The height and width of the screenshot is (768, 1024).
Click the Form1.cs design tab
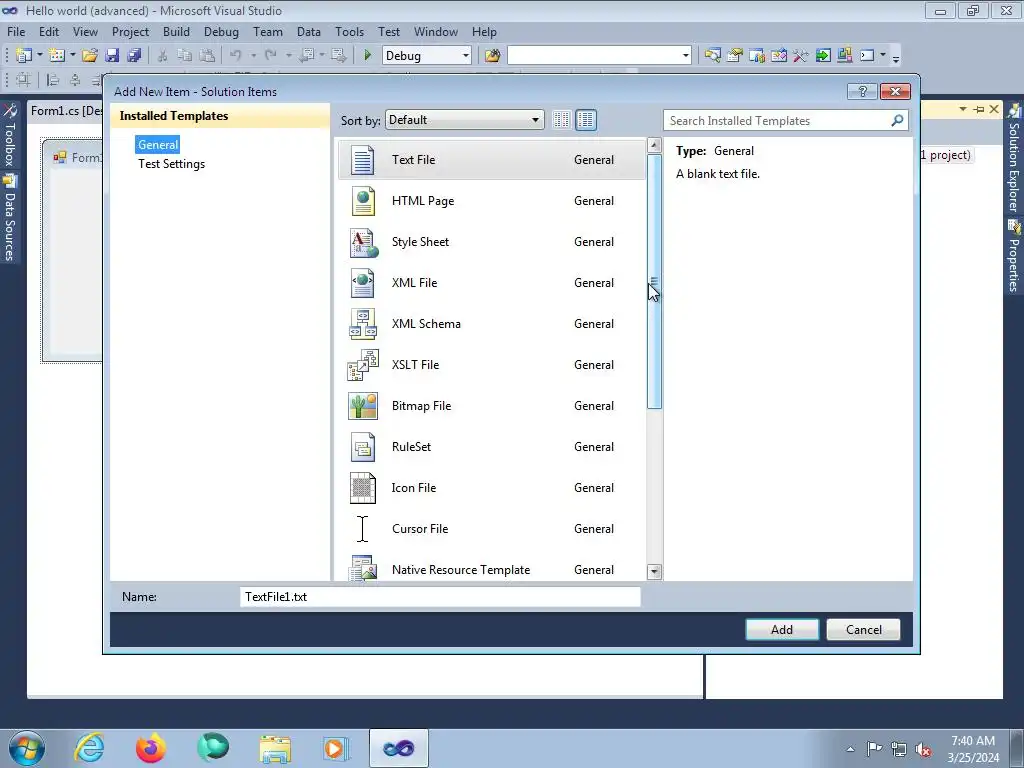(x=65, y=111)
